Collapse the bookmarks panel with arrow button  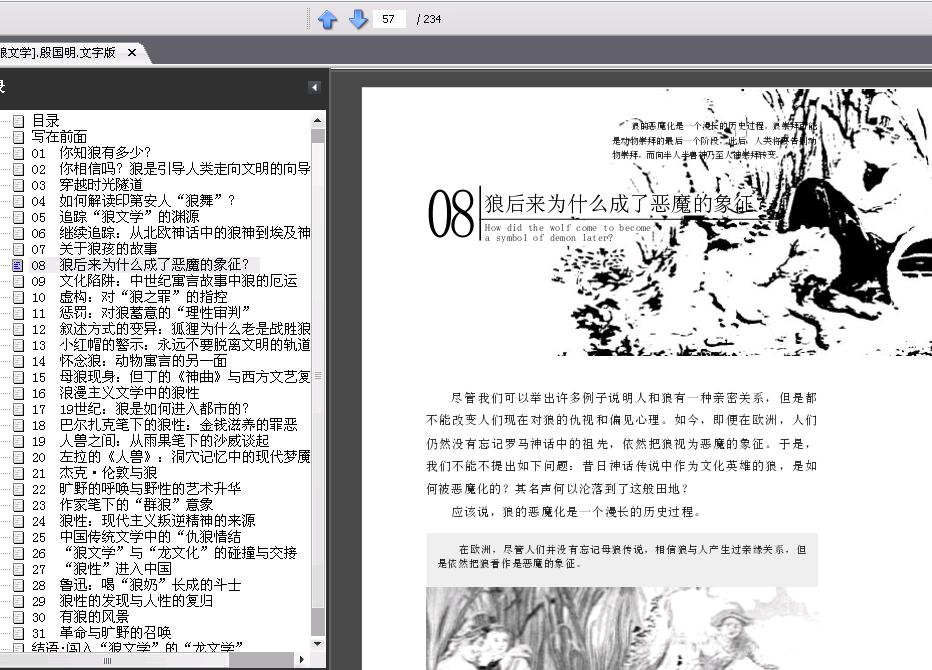click(x=314, y=87)
